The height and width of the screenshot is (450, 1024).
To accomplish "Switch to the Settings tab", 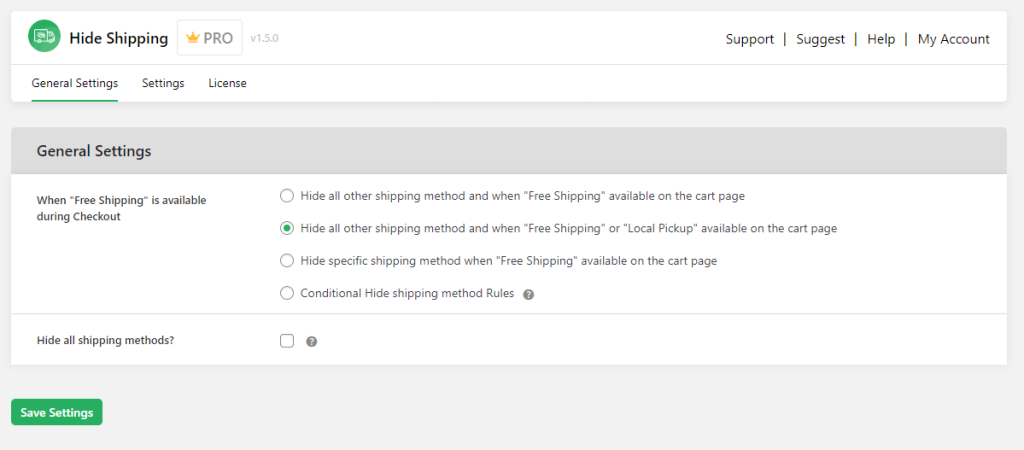I will [163, 84].
